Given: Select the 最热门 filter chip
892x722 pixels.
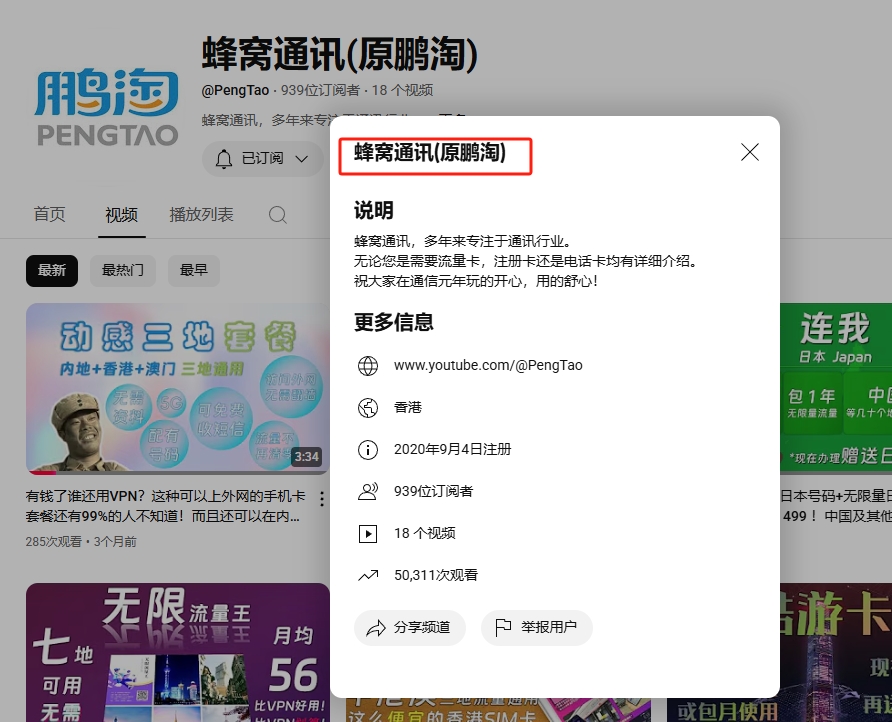Looking at the screenshot, I should point(123,270).
